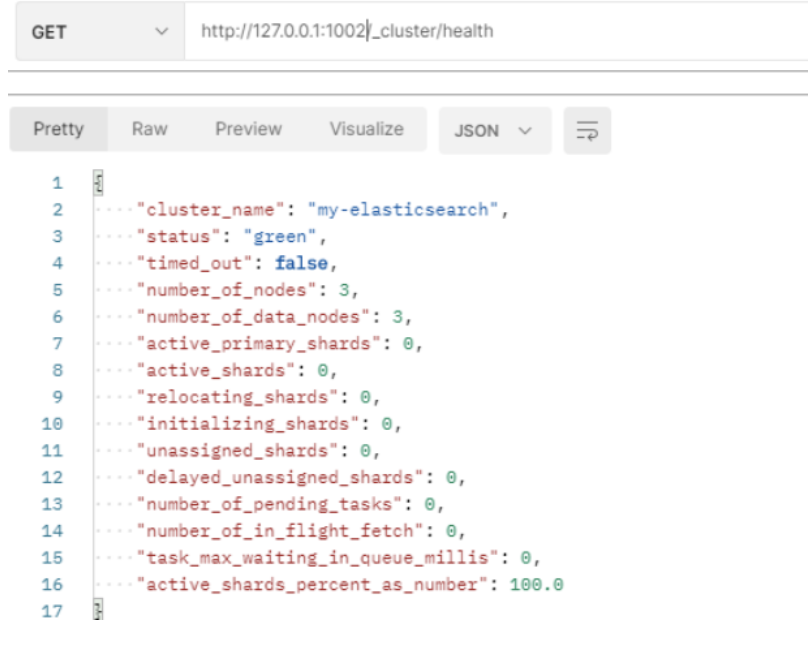Toggle the wrap lines icon

point(587,131)
